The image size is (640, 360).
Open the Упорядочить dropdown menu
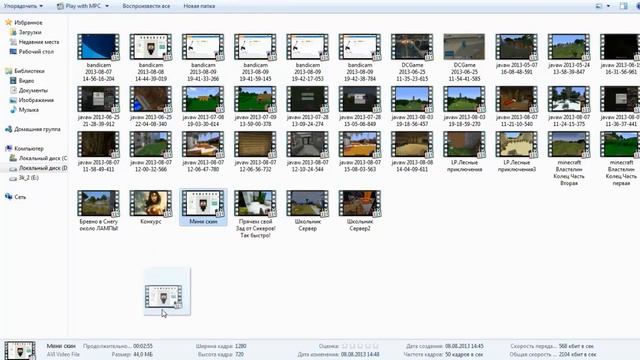[23, 6]
